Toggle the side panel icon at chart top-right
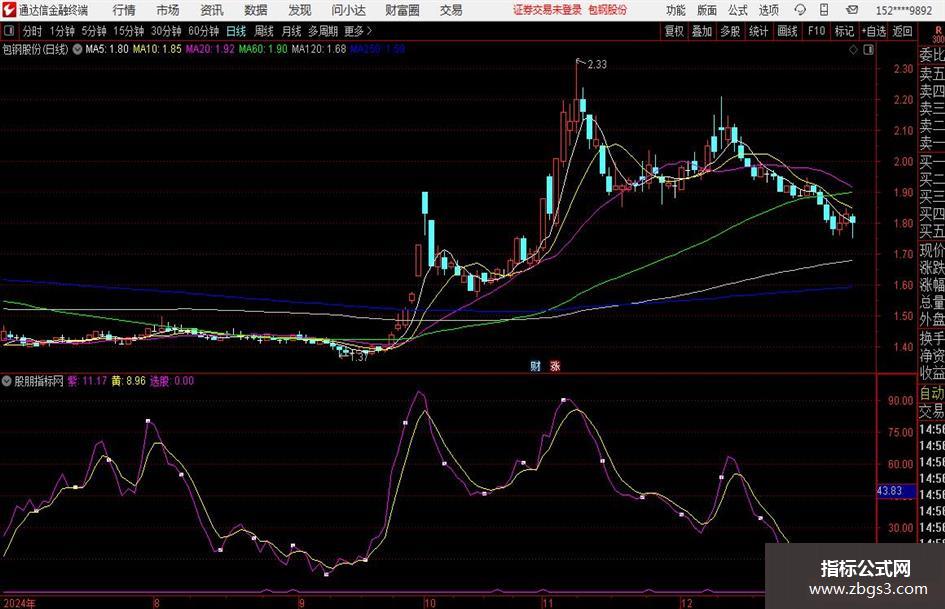 tap(868, 50)
